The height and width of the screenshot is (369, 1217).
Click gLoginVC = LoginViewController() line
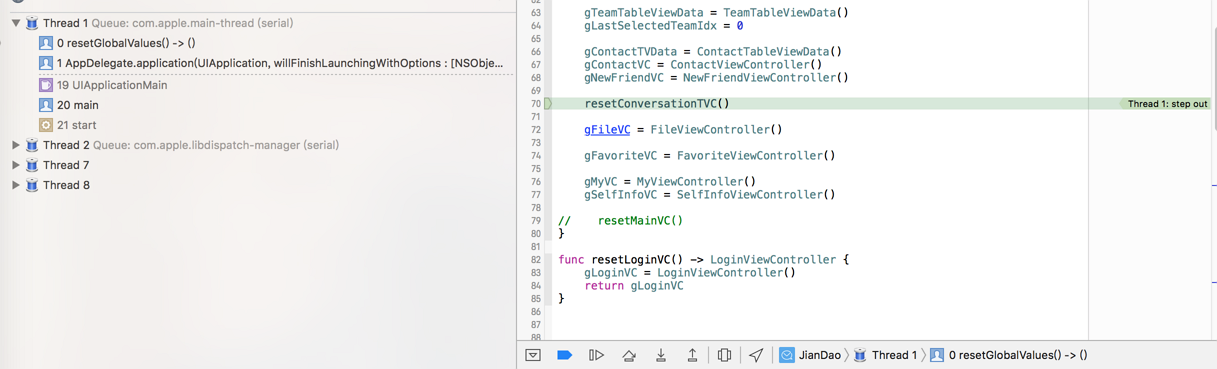pyautogui.click(x=690, y=272)
